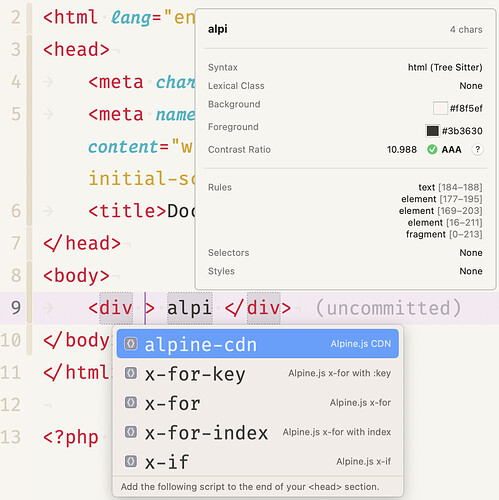
Task: Click line number 13 in gutter
Action: click(11, 437)
